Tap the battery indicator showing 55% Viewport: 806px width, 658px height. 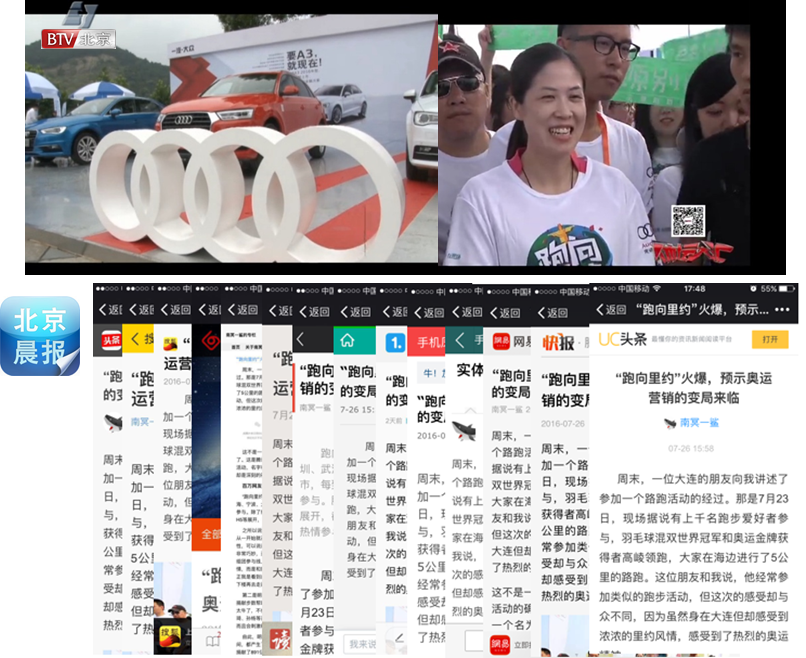pos(786,288)
